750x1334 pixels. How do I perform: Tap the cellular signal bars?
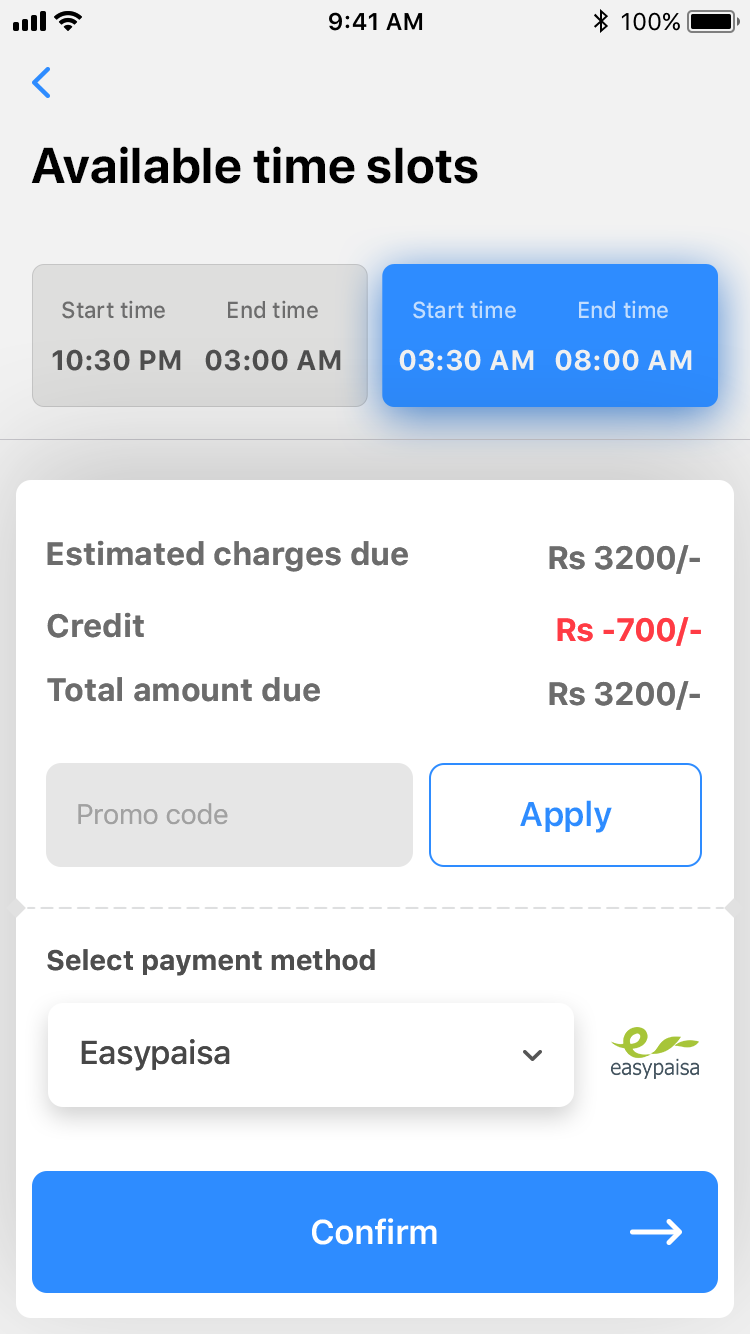(x=30, y=21)
